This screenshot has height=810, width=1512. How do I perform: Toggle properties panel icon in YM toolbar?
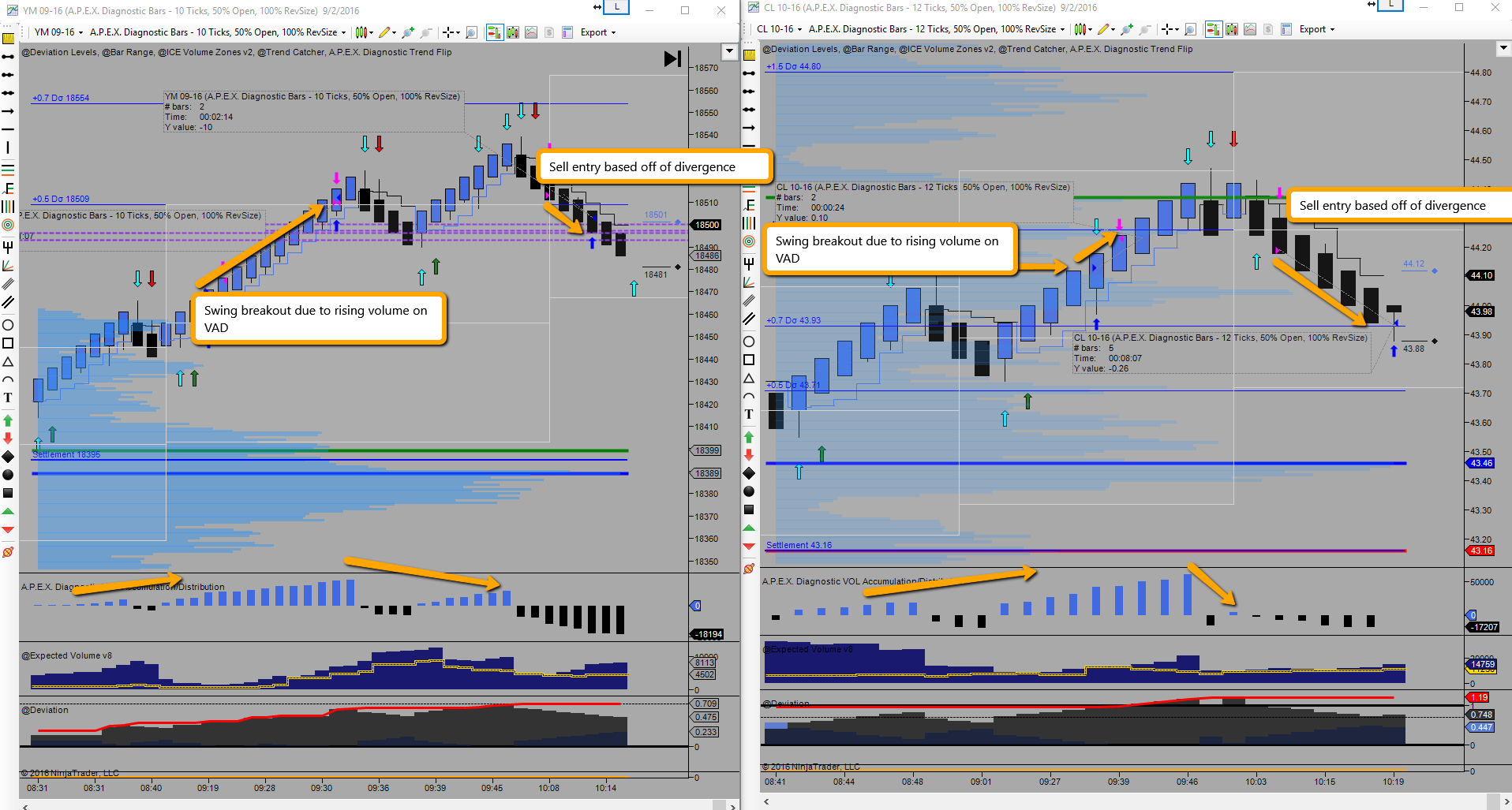click(x=567, y=32)
